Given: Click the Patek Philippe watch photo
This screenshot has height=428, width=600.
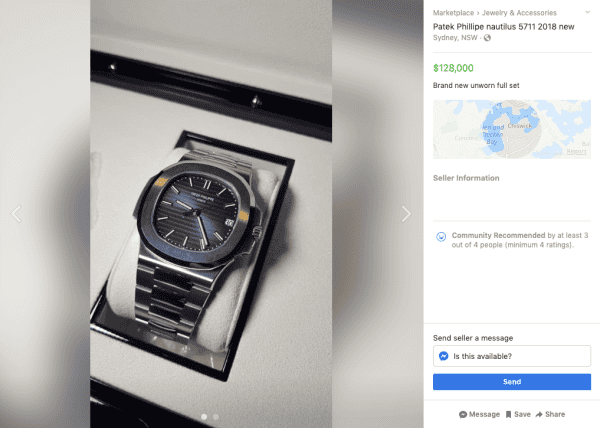Looking at the screenshot, I should [x=211, y=214].
